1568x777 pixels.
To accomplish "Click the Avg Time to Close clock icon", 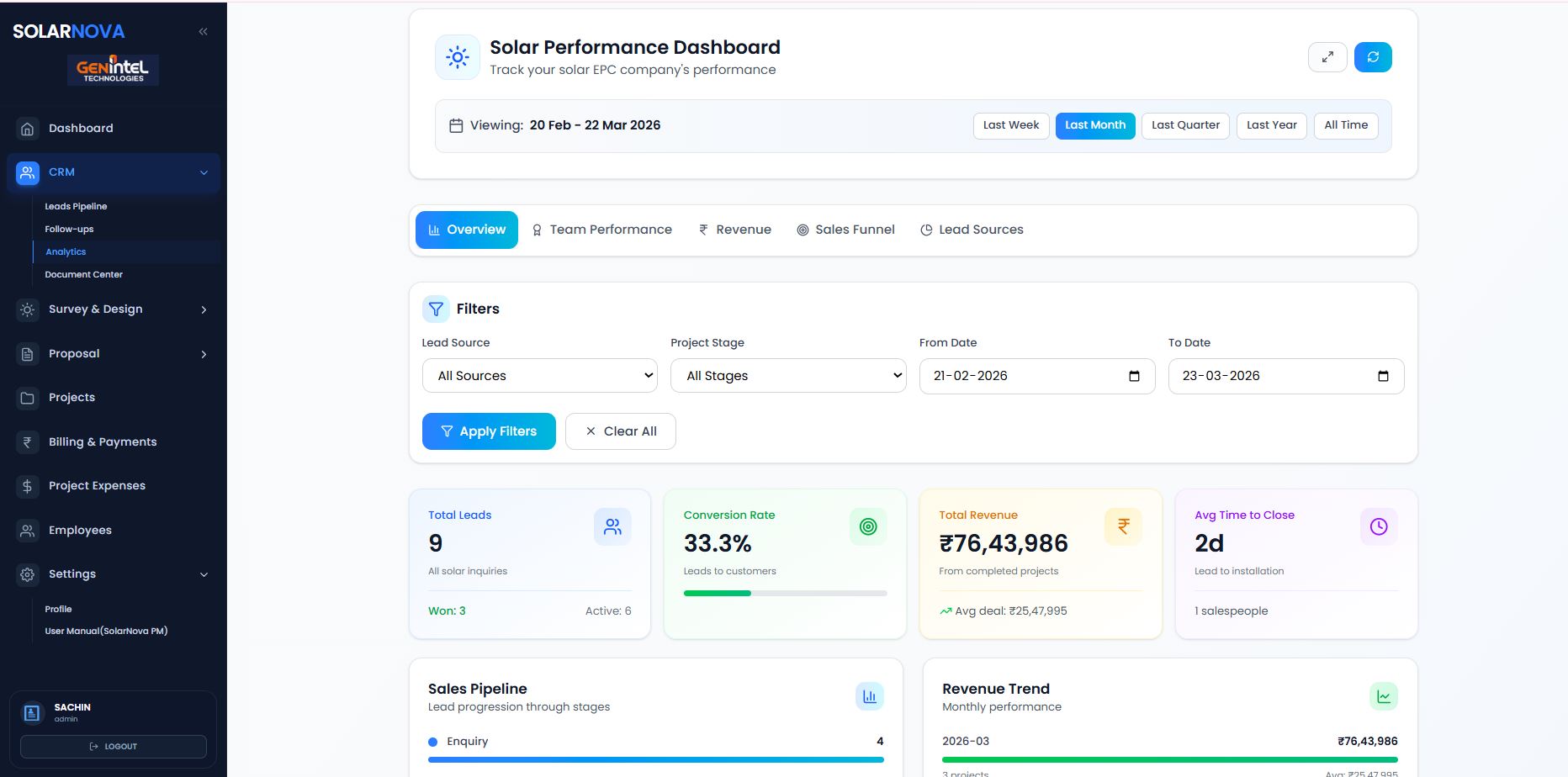I will [x=1378, y=526].
